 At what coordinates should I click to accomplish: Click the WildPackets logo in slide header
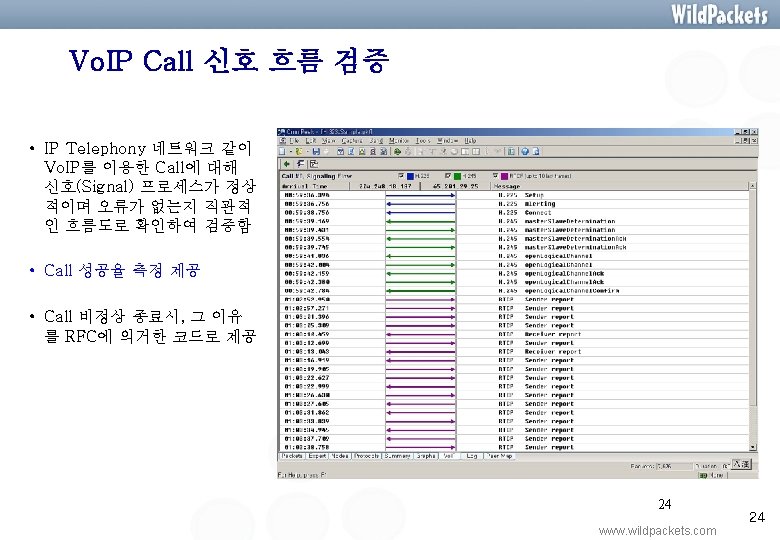coord(719,14)
